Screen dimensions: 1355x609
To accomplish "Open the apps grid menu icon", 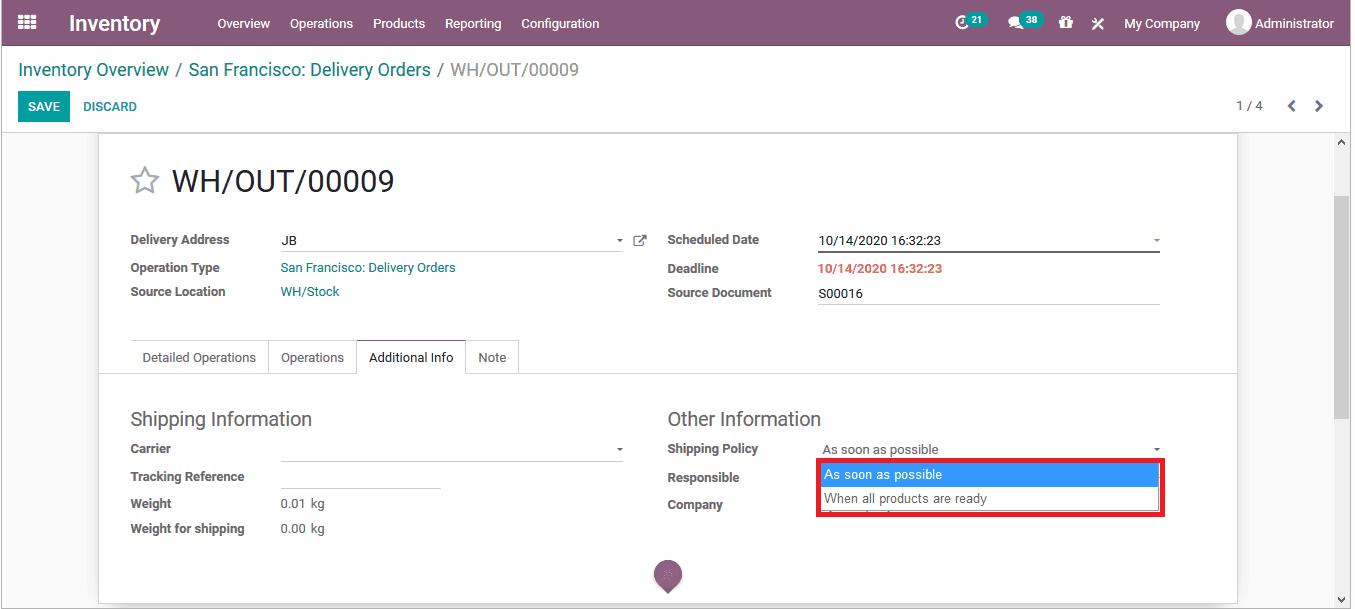I will (x=27, y=22).
